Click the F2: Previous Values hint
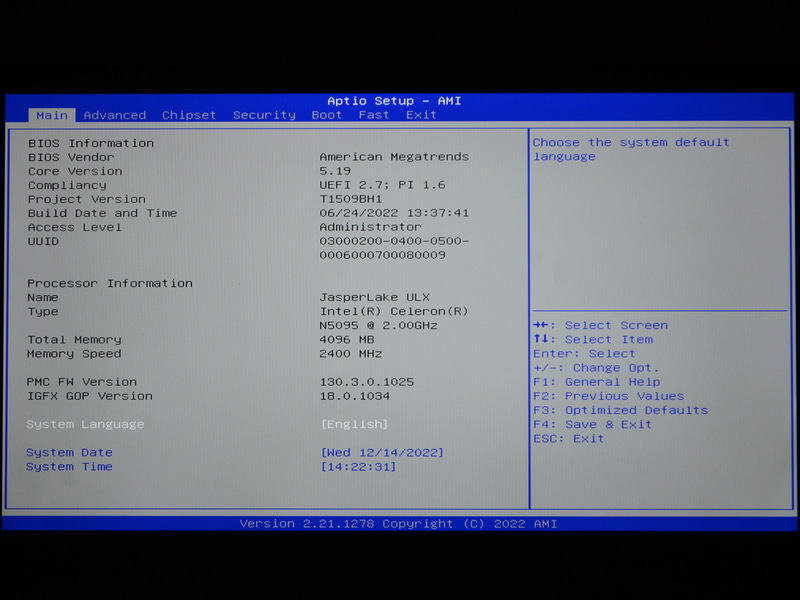 tap(609, 396)
